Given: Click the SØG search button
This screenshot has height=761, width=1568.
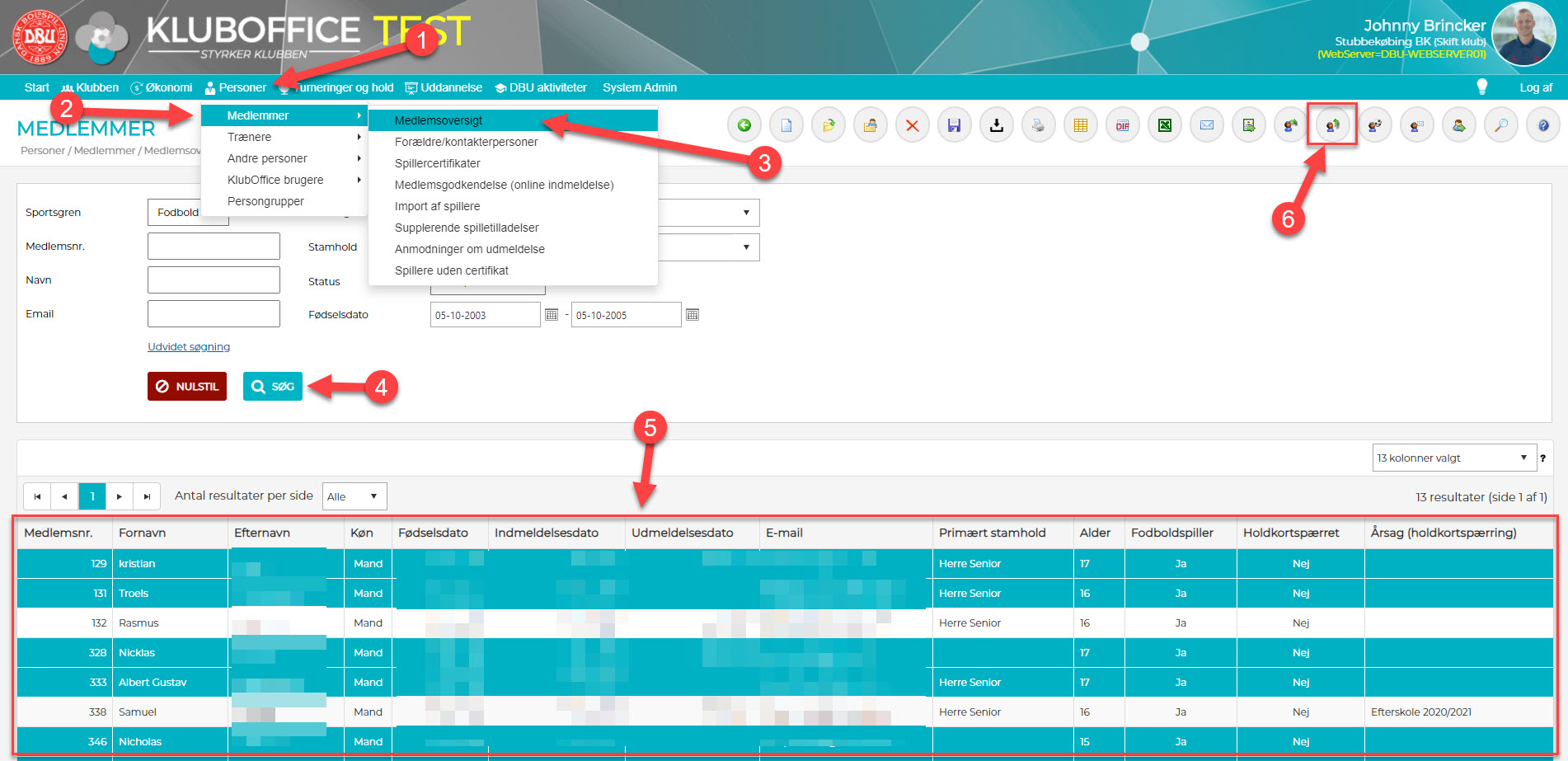Looking at the screenshot, I should click(273, 386).
